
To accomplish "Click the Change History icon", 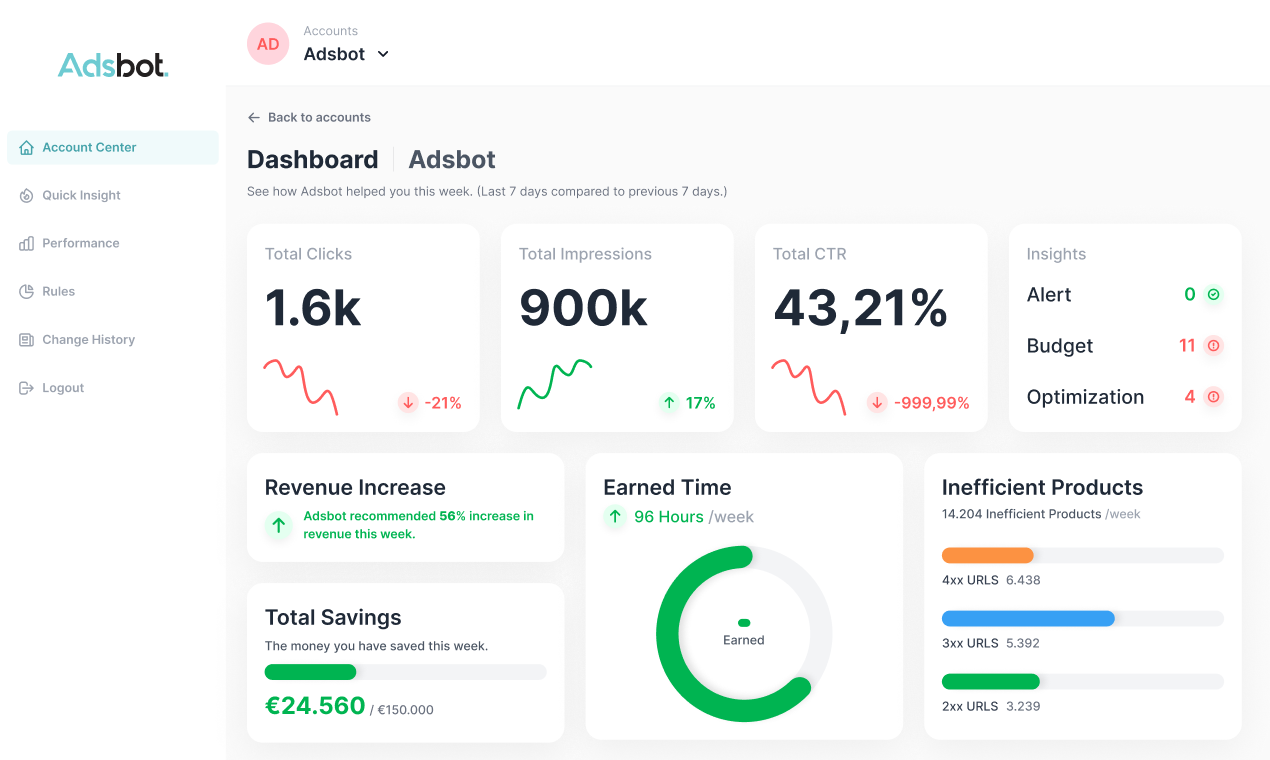I will (27, 340).
